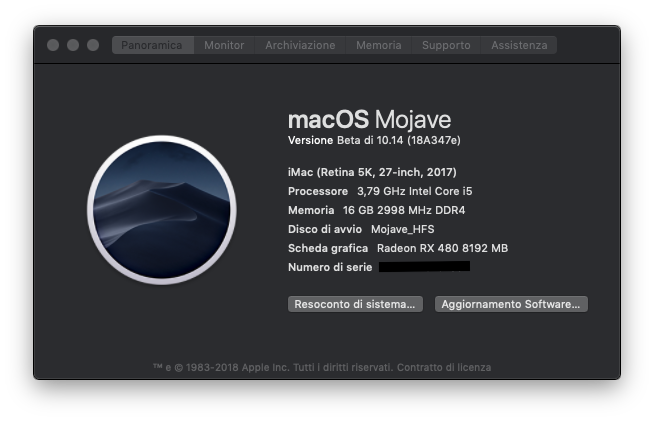Zoom the window with the third title-bar button
Screen dimensions: 654x421
(x=93, y=45)
